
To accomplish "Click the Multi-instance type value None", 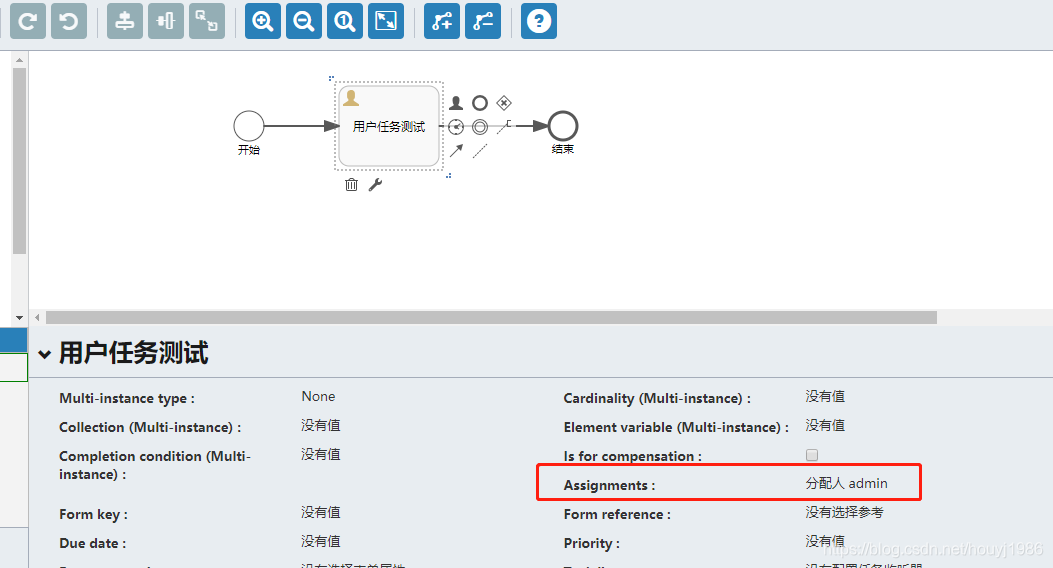I will coord(318,396).
